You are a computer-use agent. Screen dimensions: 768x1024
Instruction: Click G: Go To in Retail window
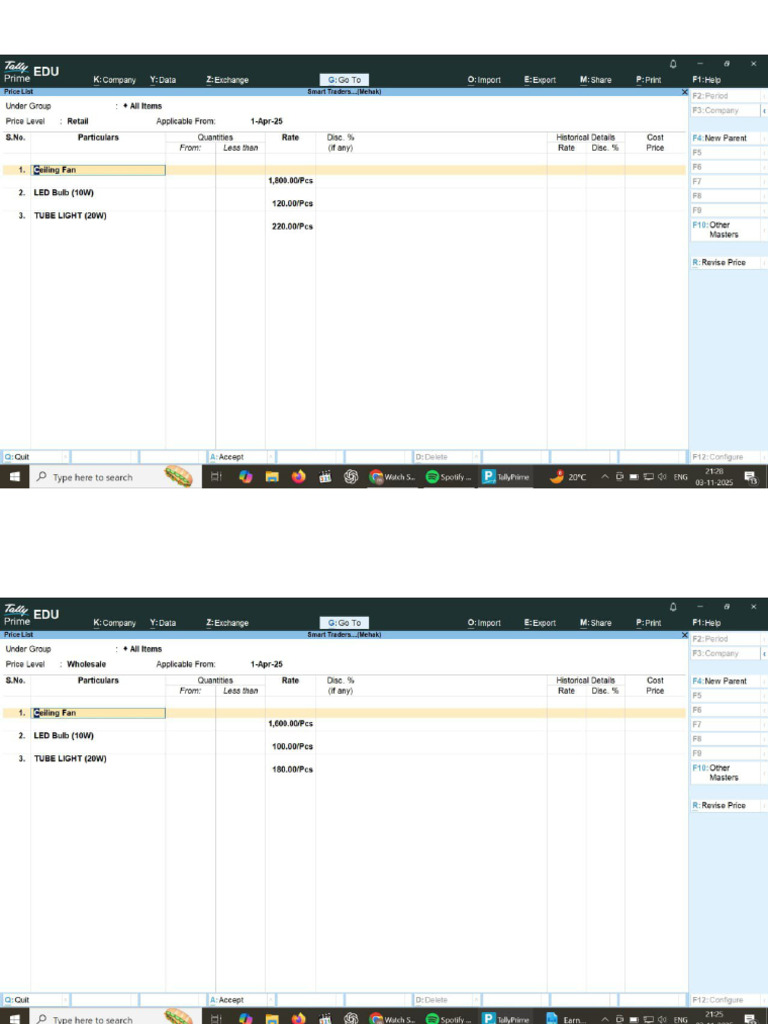(x=344, y=80)
